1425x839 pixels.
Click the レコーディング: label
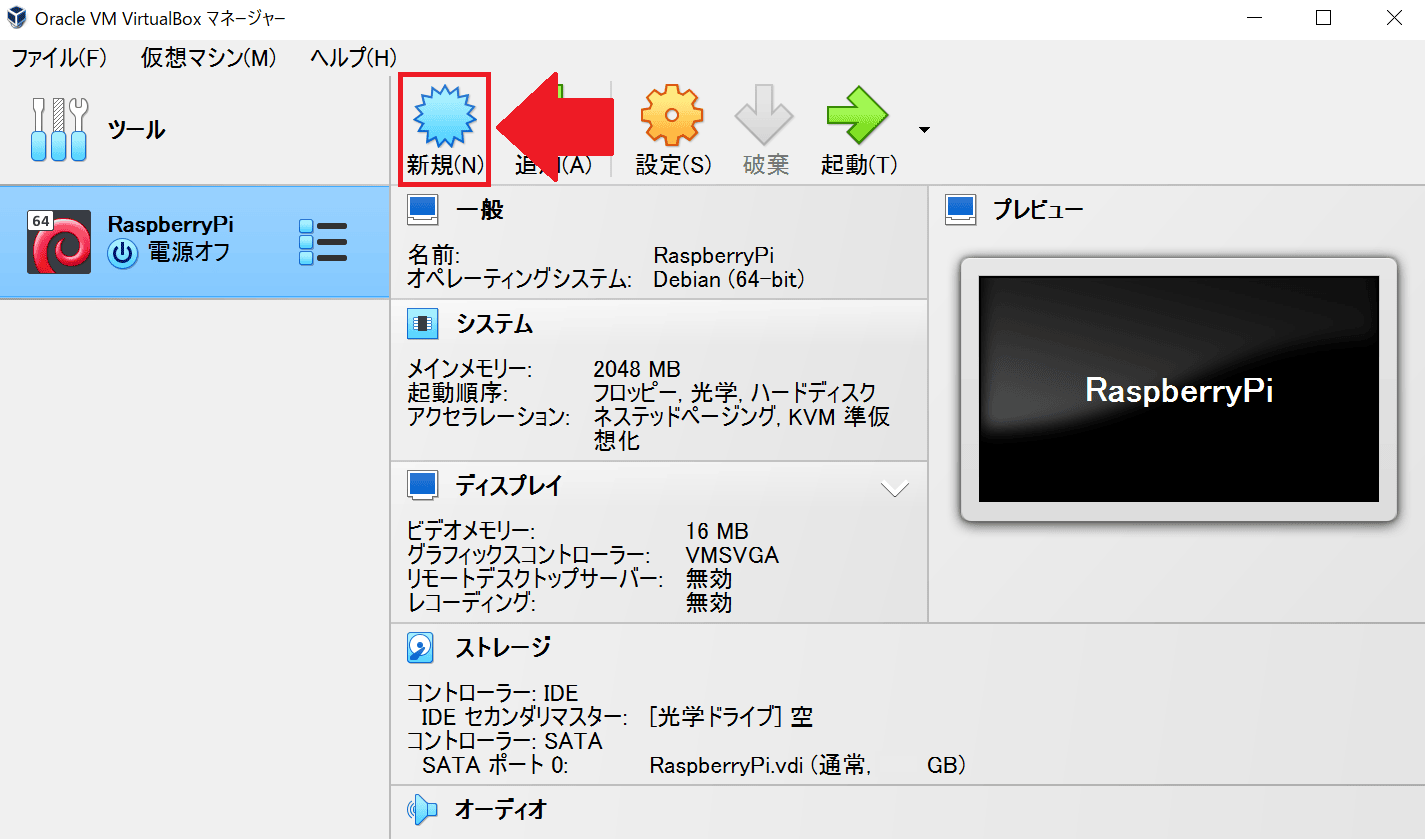point(471,603)
